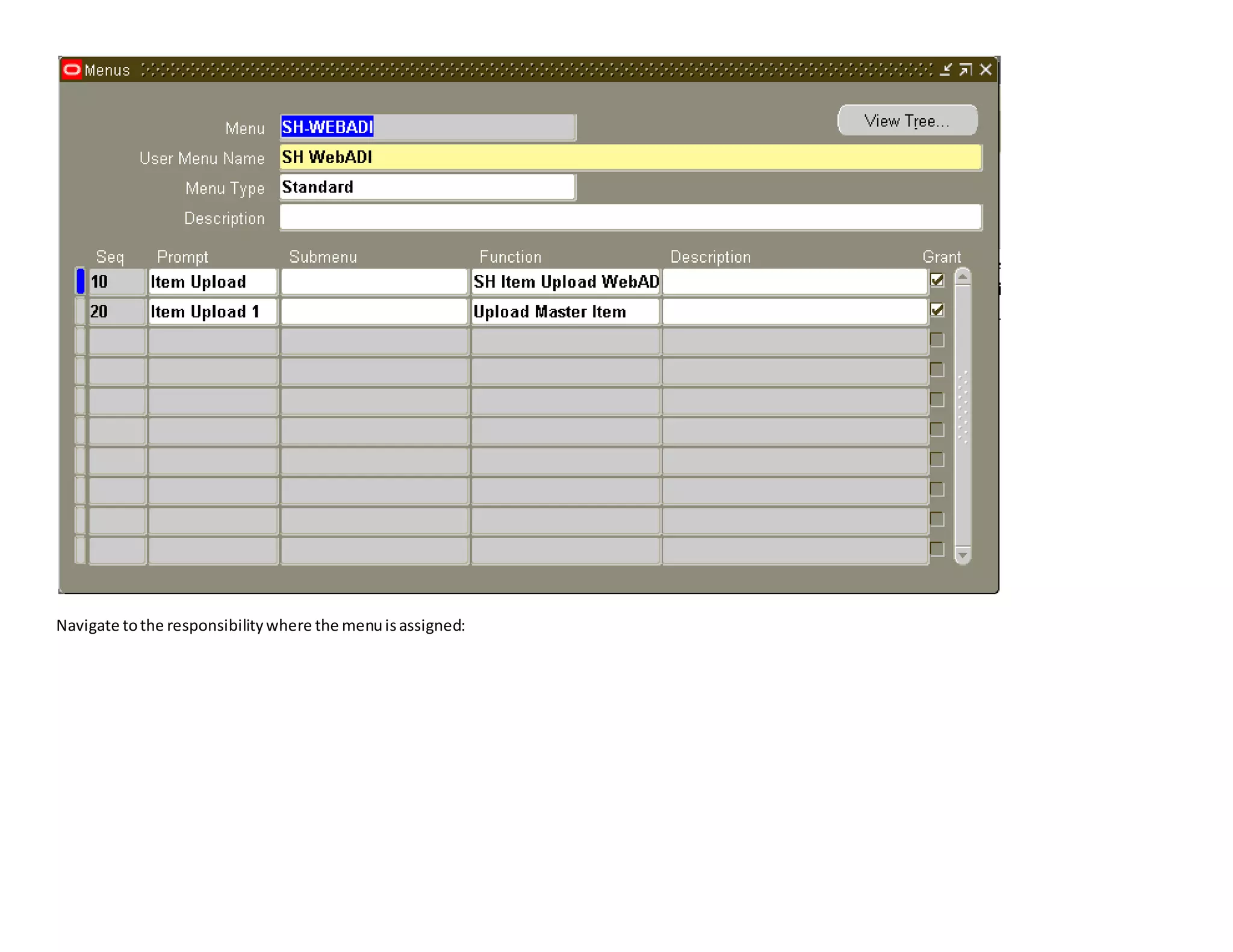This screenshot has width=1233, height=952.
Task: Check Grant checkbox in sixth row
Action: pyautogui.click(x=937, y=430)
